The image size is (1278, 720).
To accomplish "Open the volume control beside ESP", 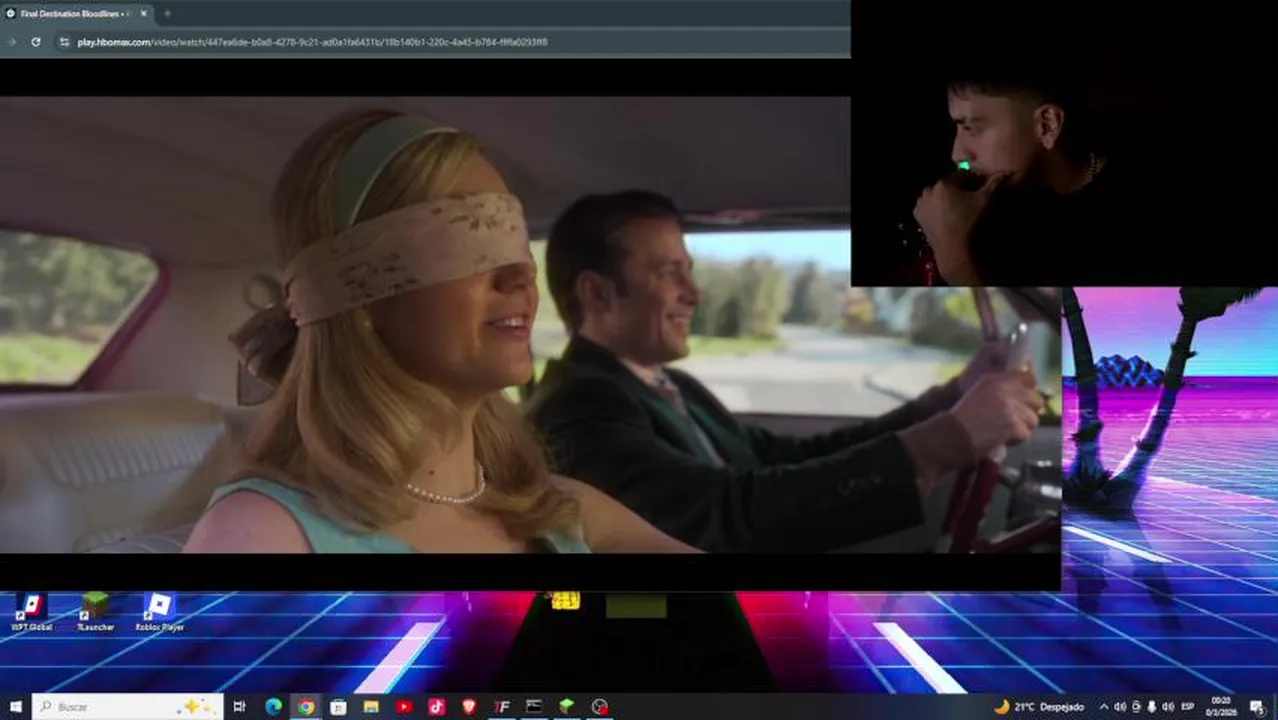I will [1168, 706].
